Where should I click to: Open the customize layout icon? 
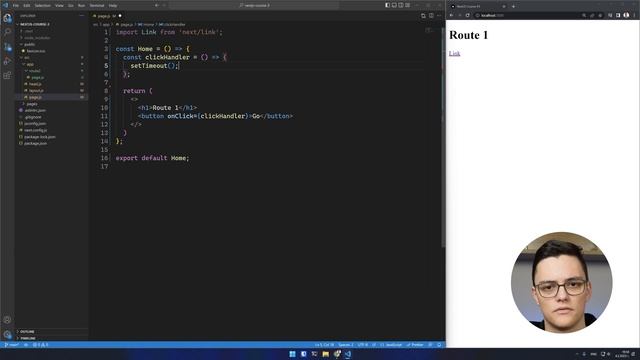coord(407,5)
